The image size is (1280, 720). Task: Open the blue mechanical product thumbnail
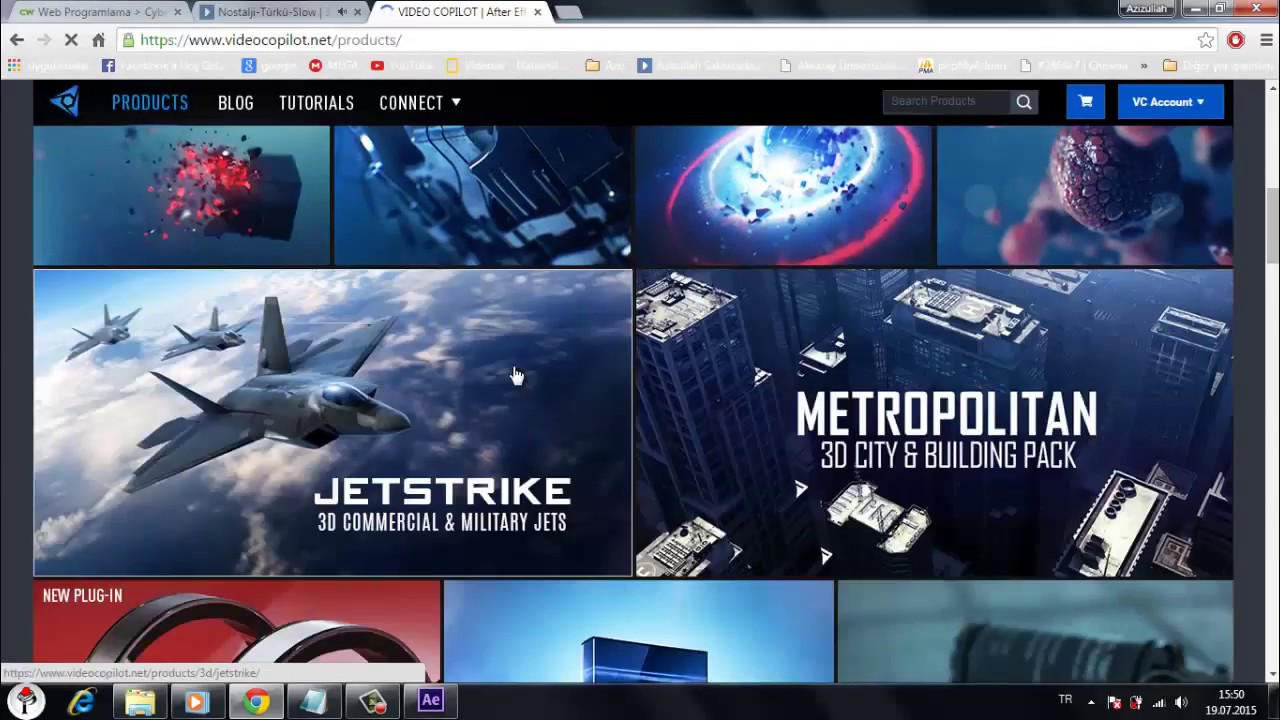coord(482,195)
